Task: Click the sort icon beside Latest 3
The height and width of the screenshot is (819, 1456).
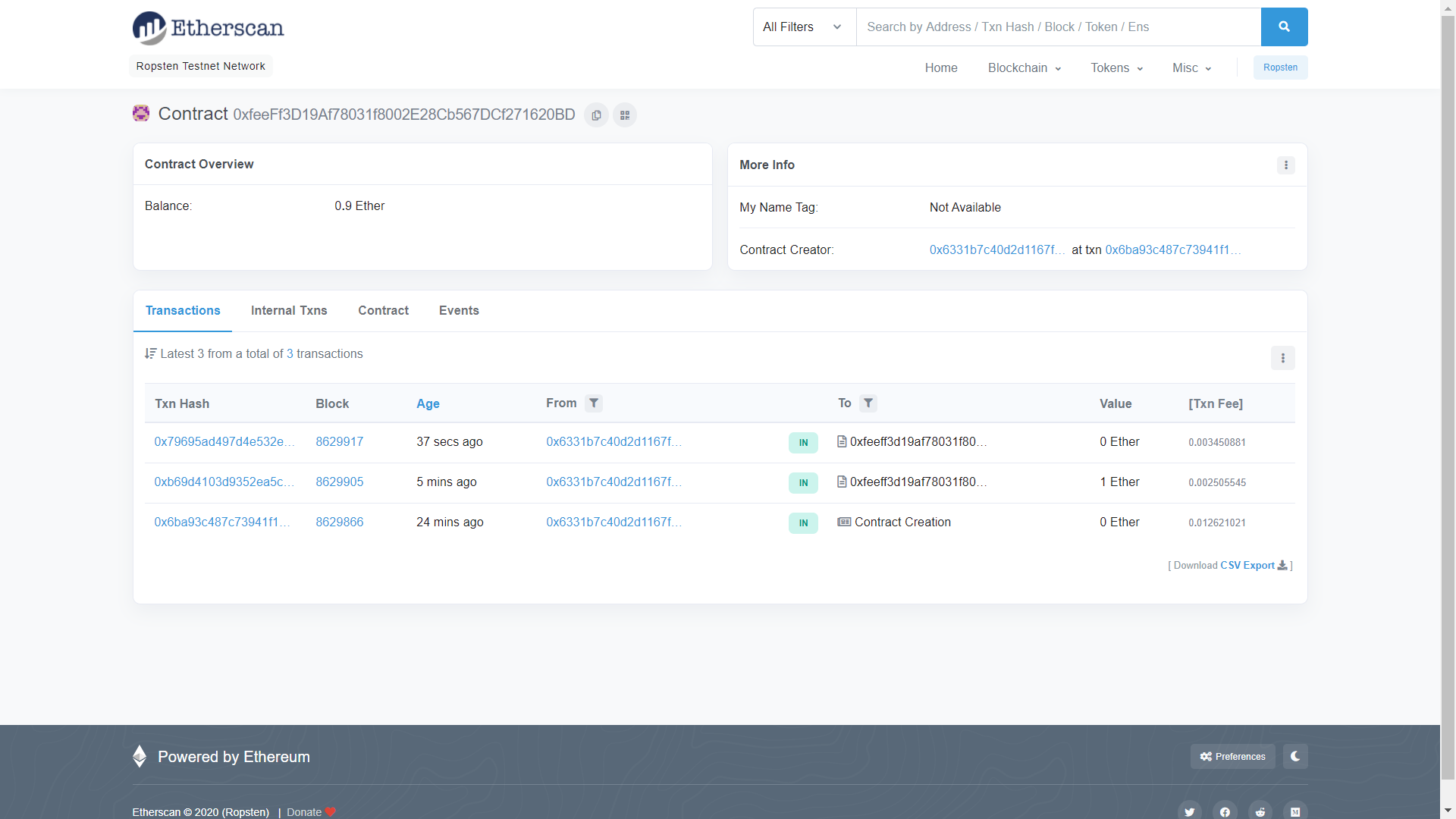Action: click(x=150, y=353)
